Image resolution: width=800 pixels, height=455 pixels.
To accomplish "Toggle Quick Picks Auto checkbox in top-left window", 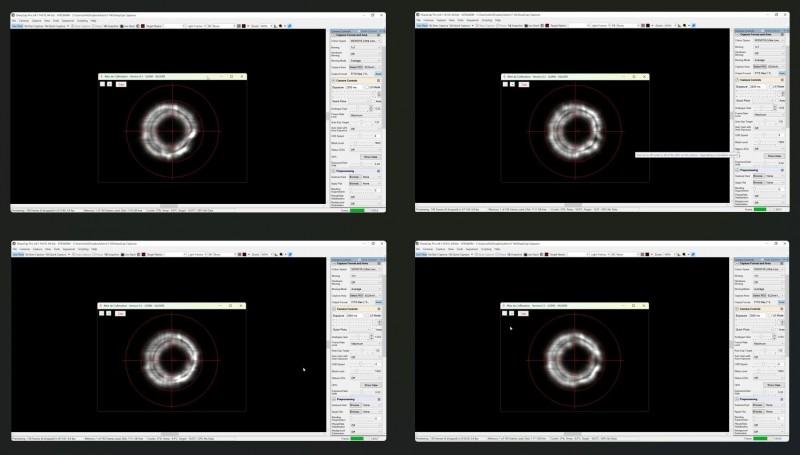I will [x=373, y=102].
